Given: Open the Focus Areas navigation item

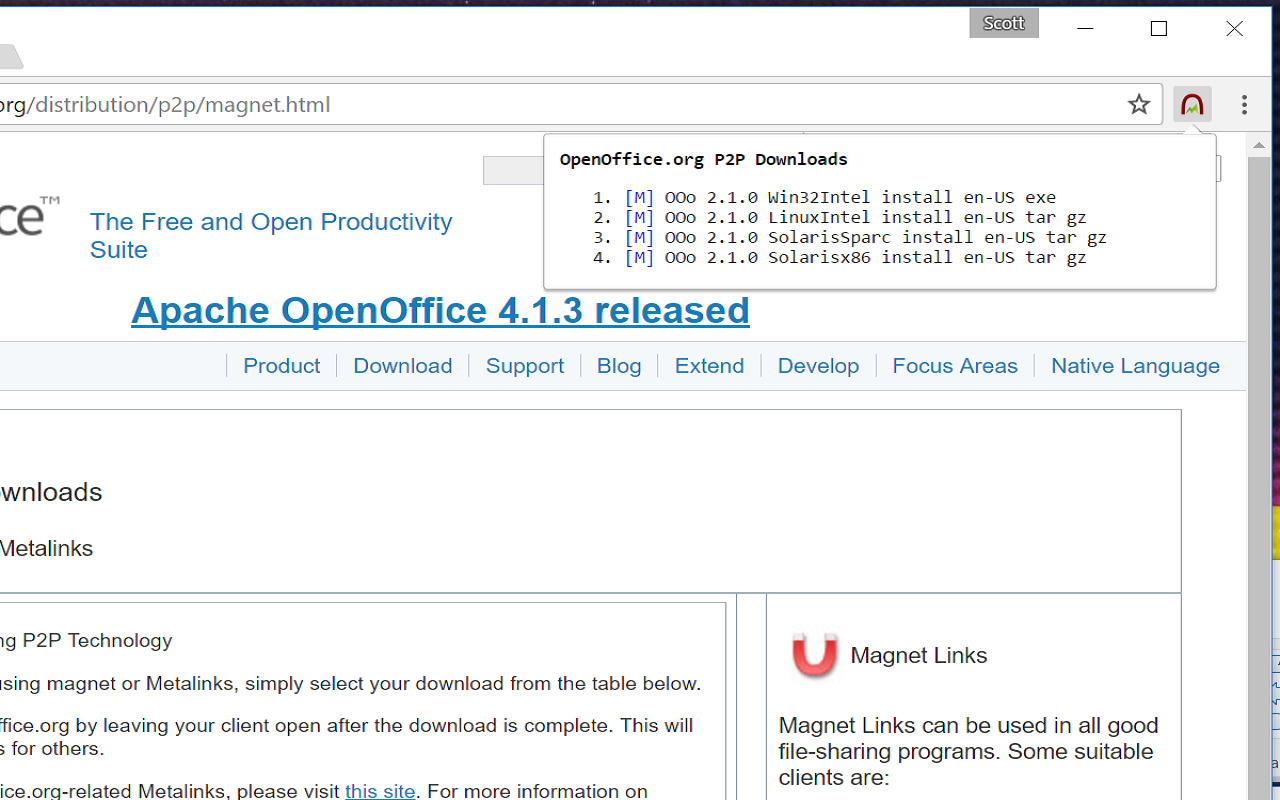Looking at the screenshot, I should tap(955, 366).
